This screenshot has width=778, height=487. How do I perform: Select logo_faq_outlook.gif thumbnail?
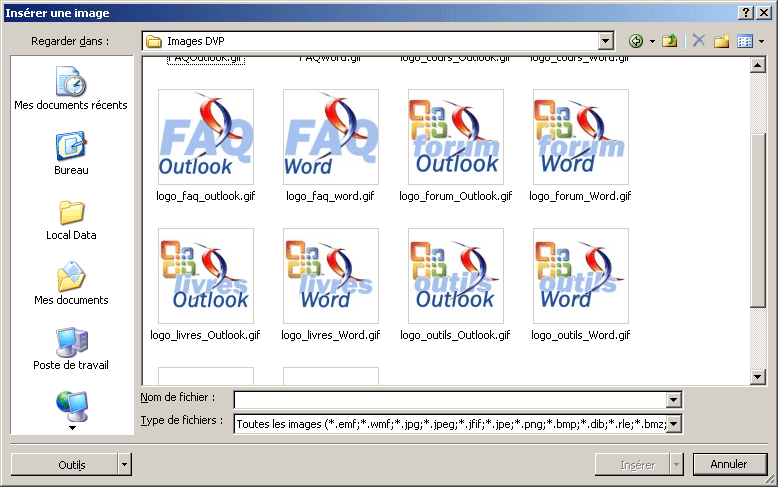click(x=206, y=137)
